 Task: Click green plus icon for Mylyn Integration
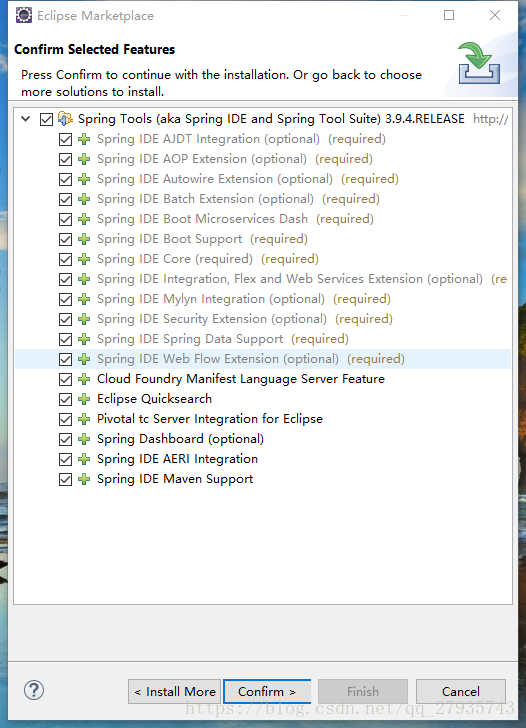pos(84,299)
